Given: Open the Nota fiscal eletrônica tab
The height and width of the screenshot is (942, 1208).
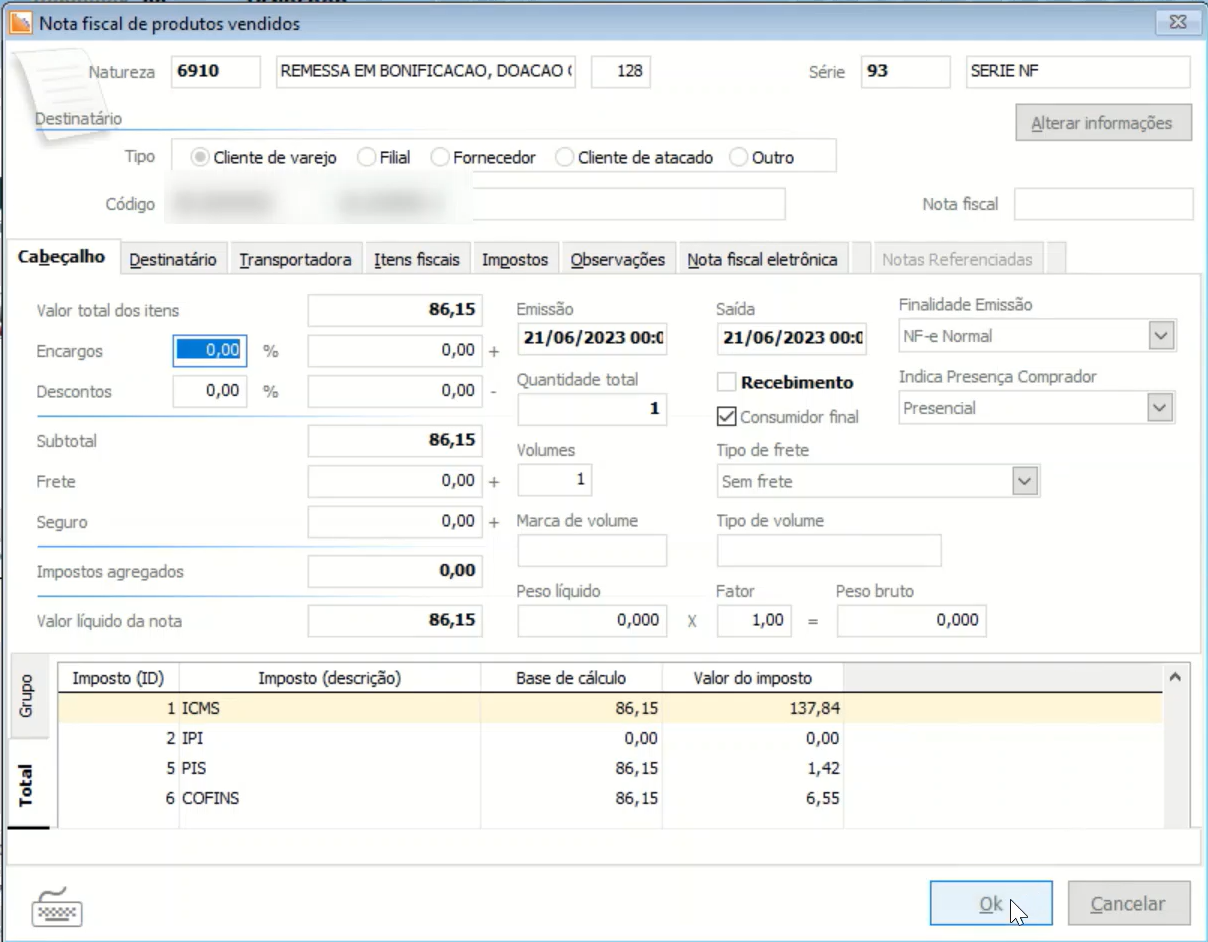Looking at the screenshot, I should coord(763,260).
